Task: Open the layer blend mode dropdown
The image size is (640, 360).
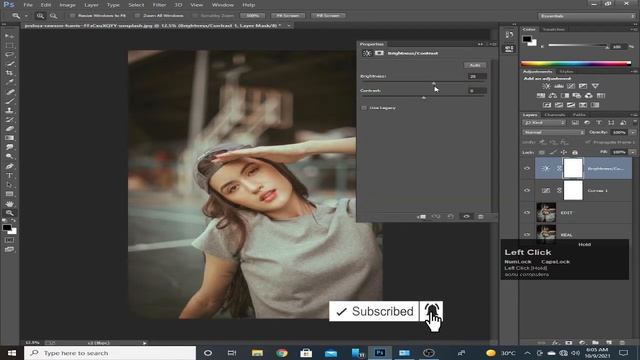Action: click(553, 132)
